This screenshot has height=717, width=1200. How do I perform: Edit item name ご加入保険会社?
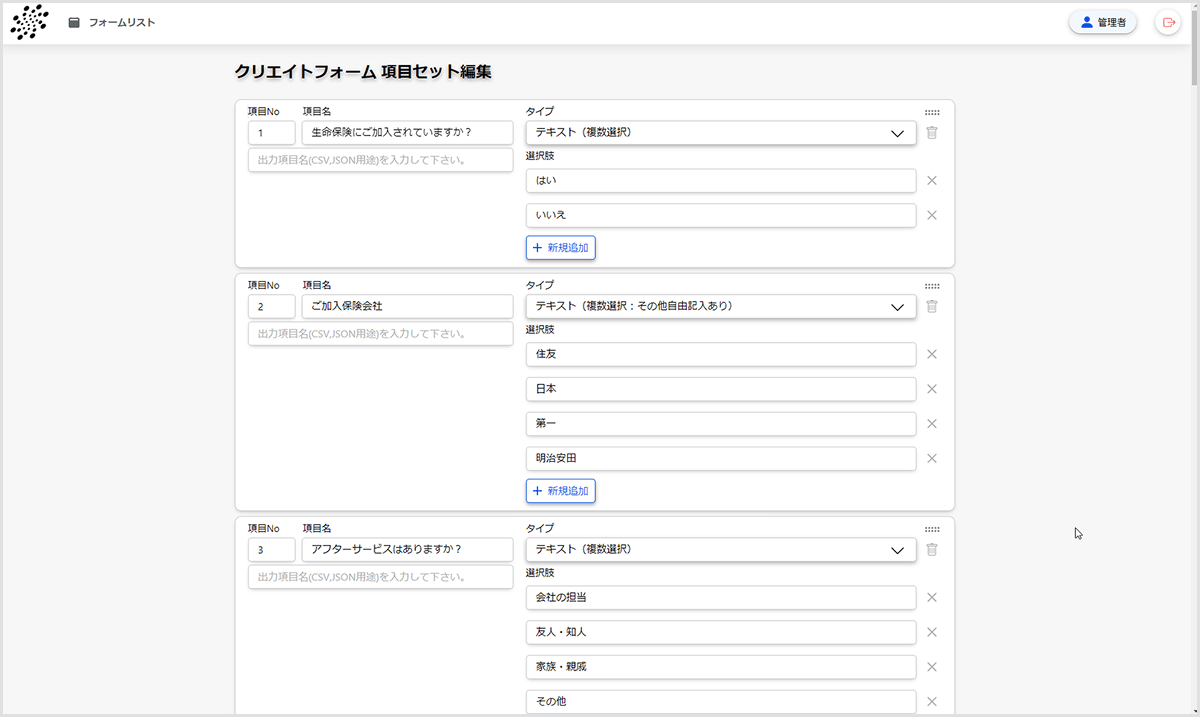(407, 306)
